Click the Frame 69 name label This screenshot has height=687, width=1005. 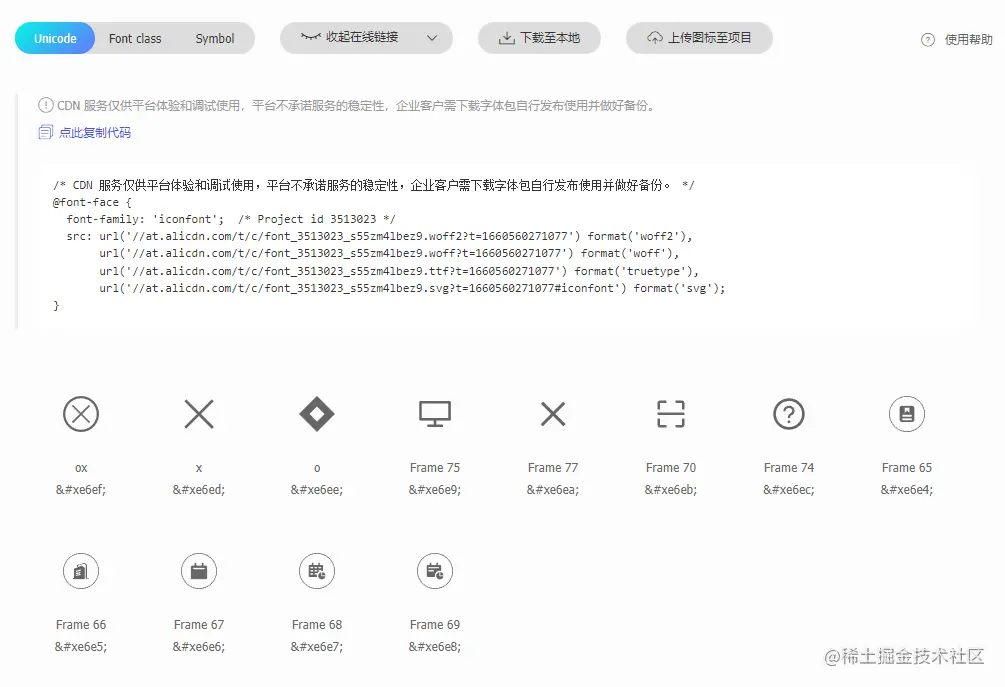tap(435, 625)
